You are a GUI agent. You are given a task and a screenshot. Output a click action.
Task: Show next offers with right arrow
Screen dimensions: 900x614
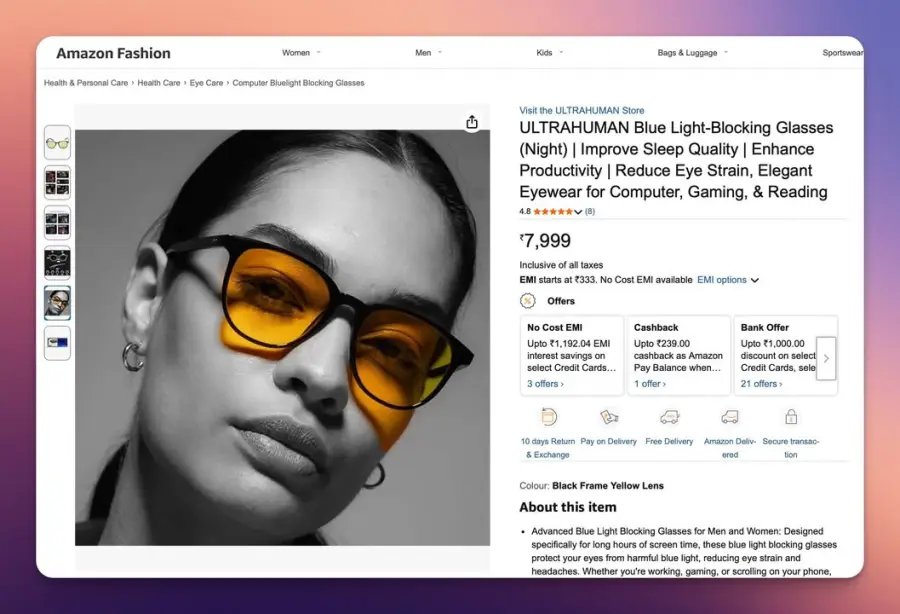tap(826, 359)
